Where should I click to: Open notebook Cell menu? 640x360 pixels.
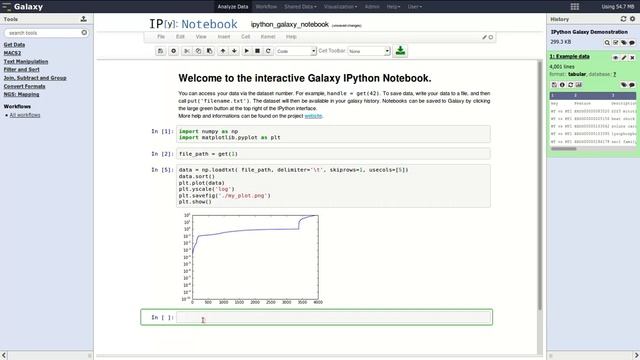[245, 37]
